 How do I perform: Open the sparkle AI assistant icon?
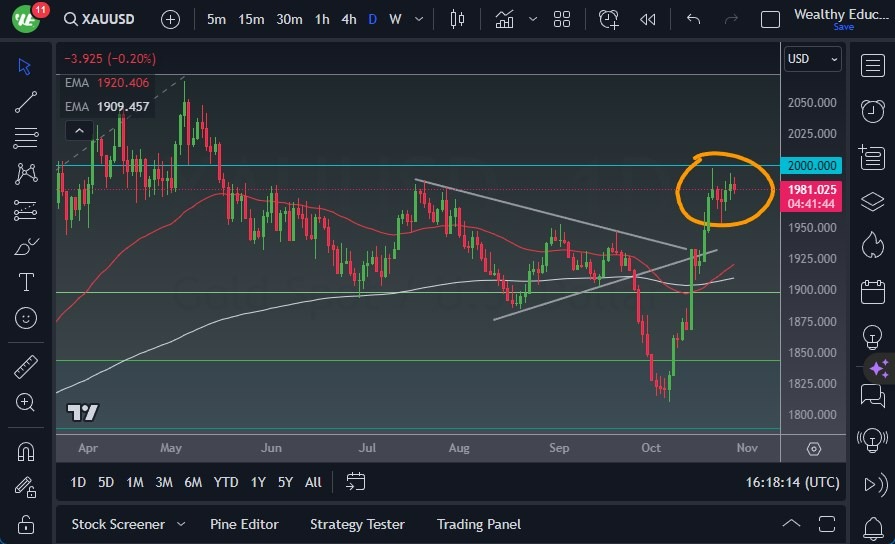(x=879, y=368)
